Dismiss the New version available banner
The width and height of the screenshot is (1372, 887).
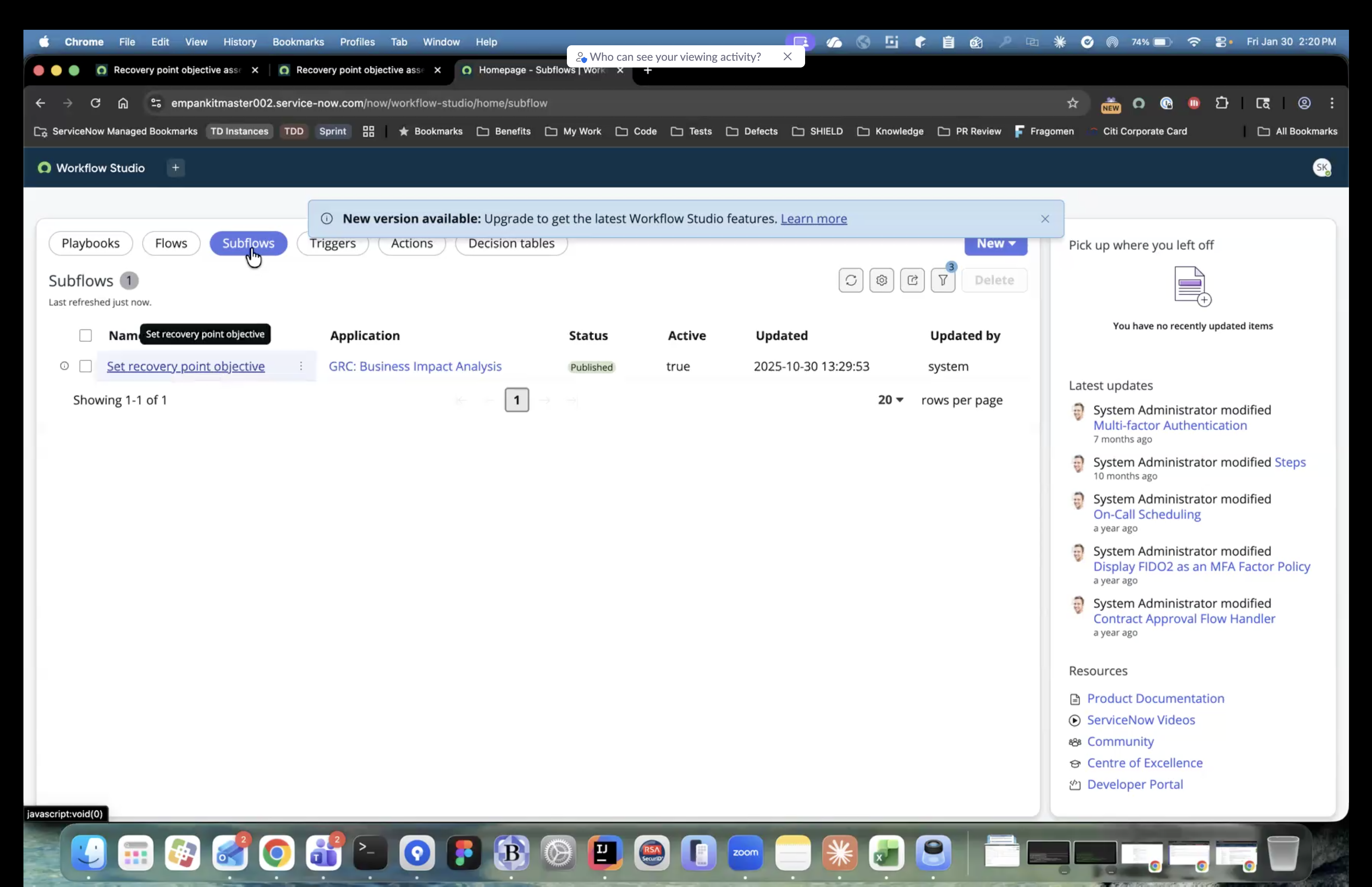click(1045, 219)
